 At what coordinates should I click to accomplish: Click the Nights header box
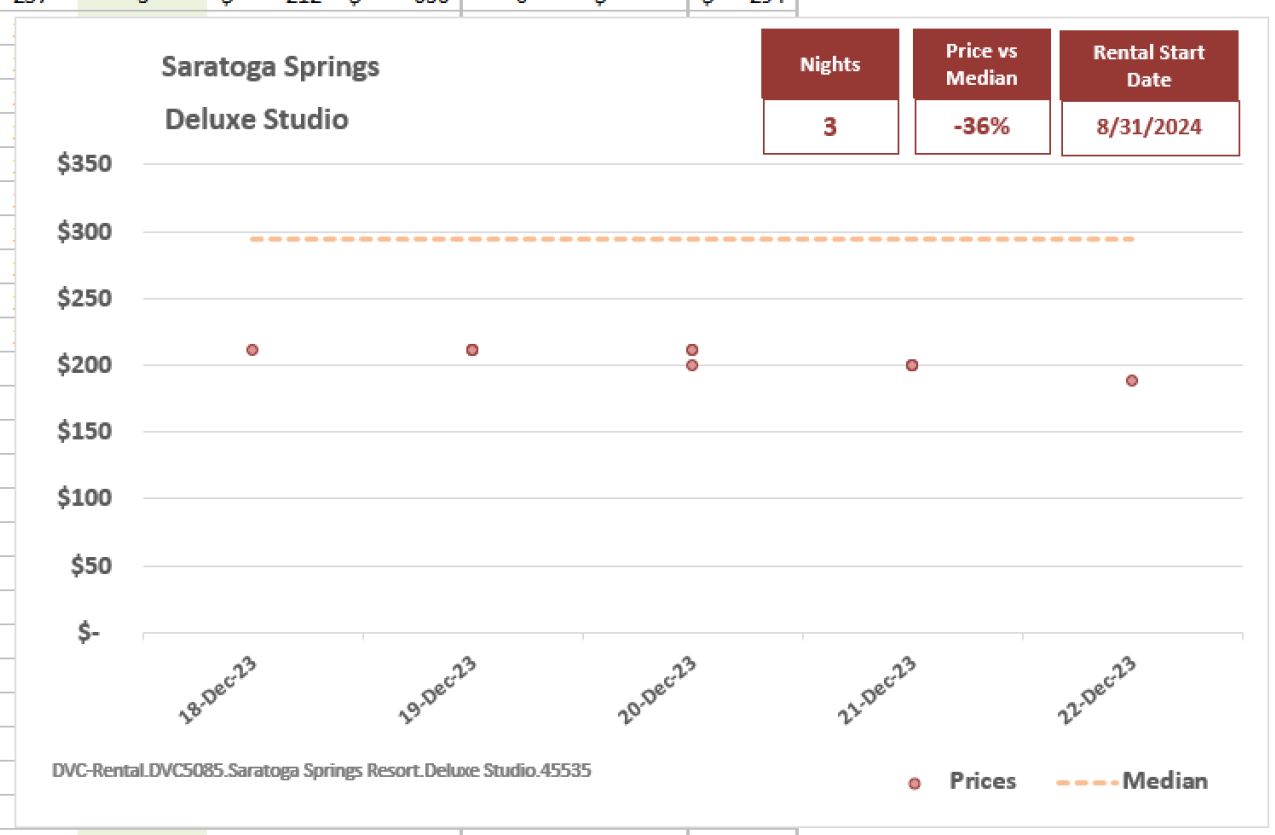830,64
